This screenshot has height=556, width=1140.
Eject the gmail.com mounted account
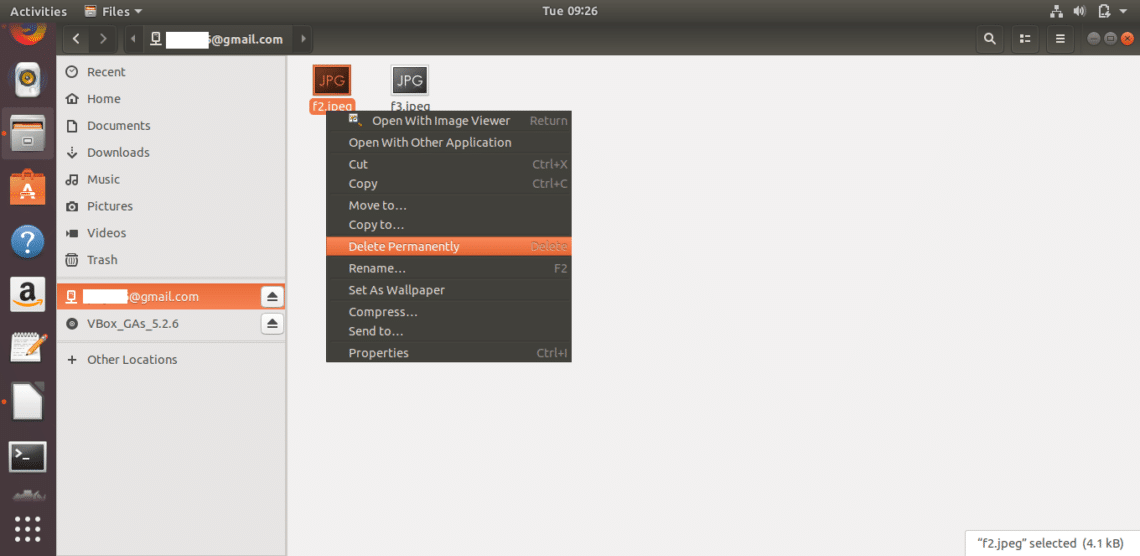click(272, 297)
